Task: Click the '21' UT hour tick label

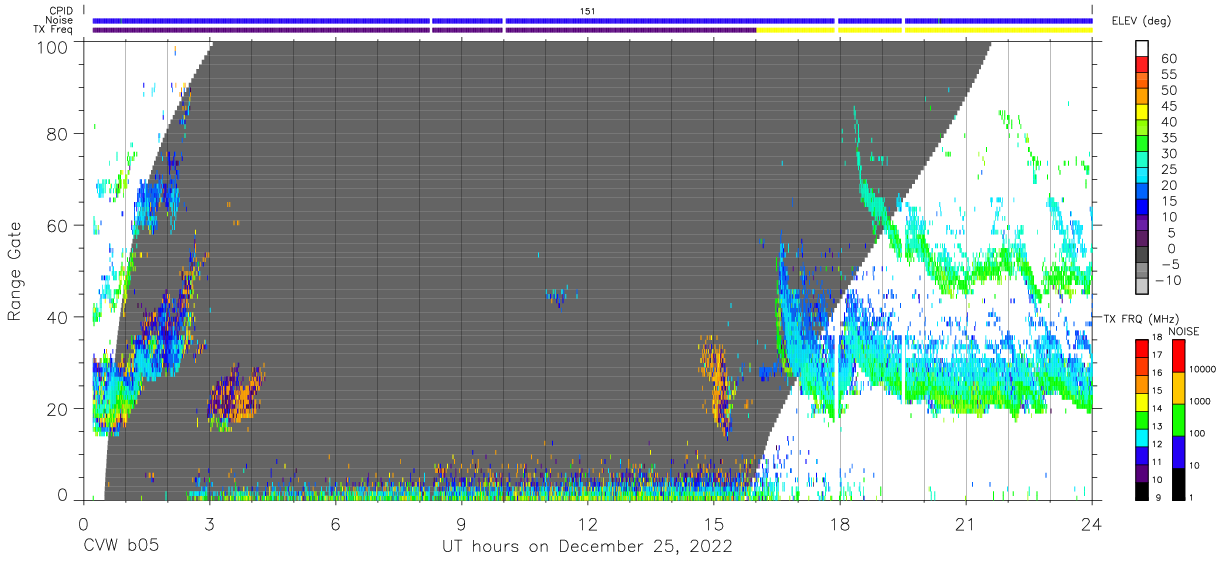Action: tap(966, 524)
